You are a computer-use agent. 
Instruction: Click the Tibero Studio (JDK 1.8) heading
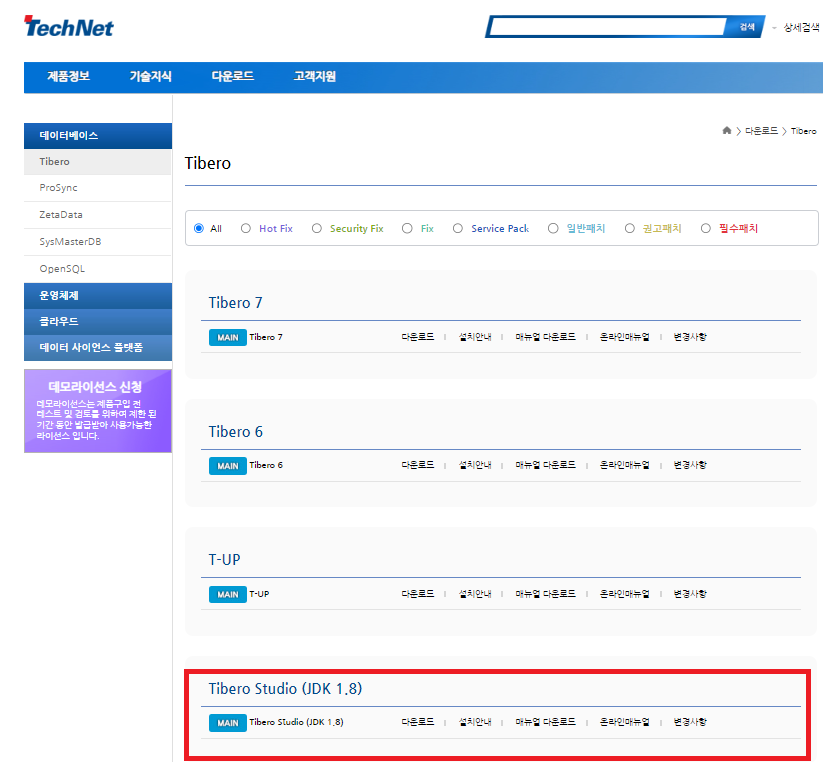285,689
